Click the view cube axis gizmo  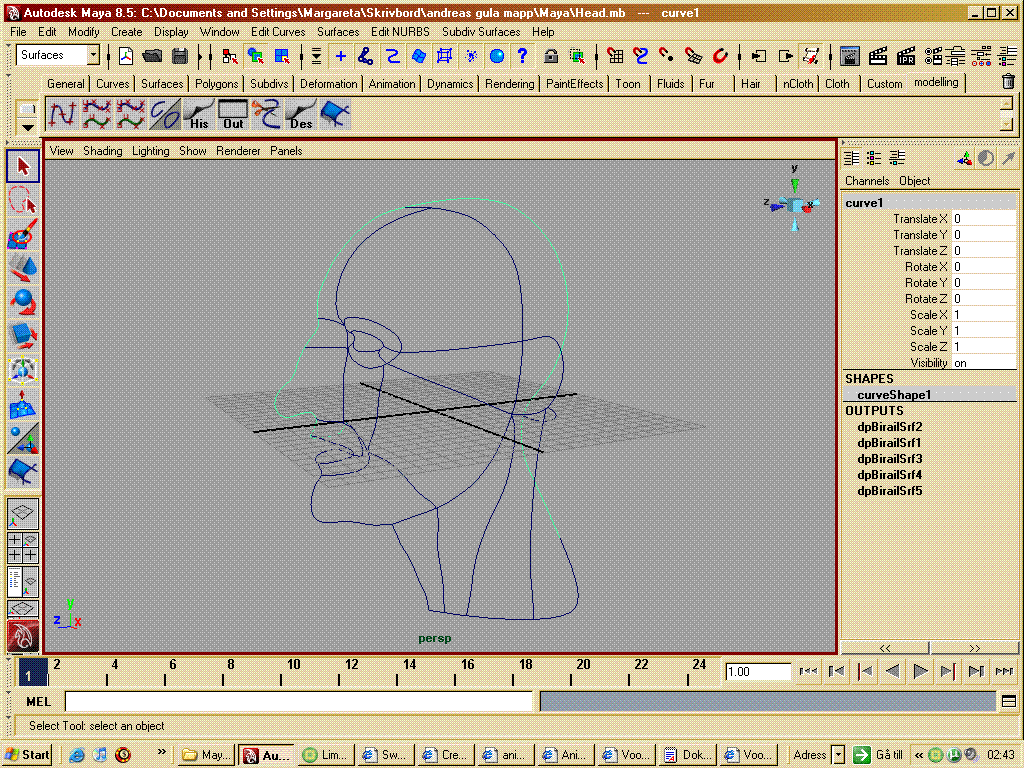click(795, 204)
